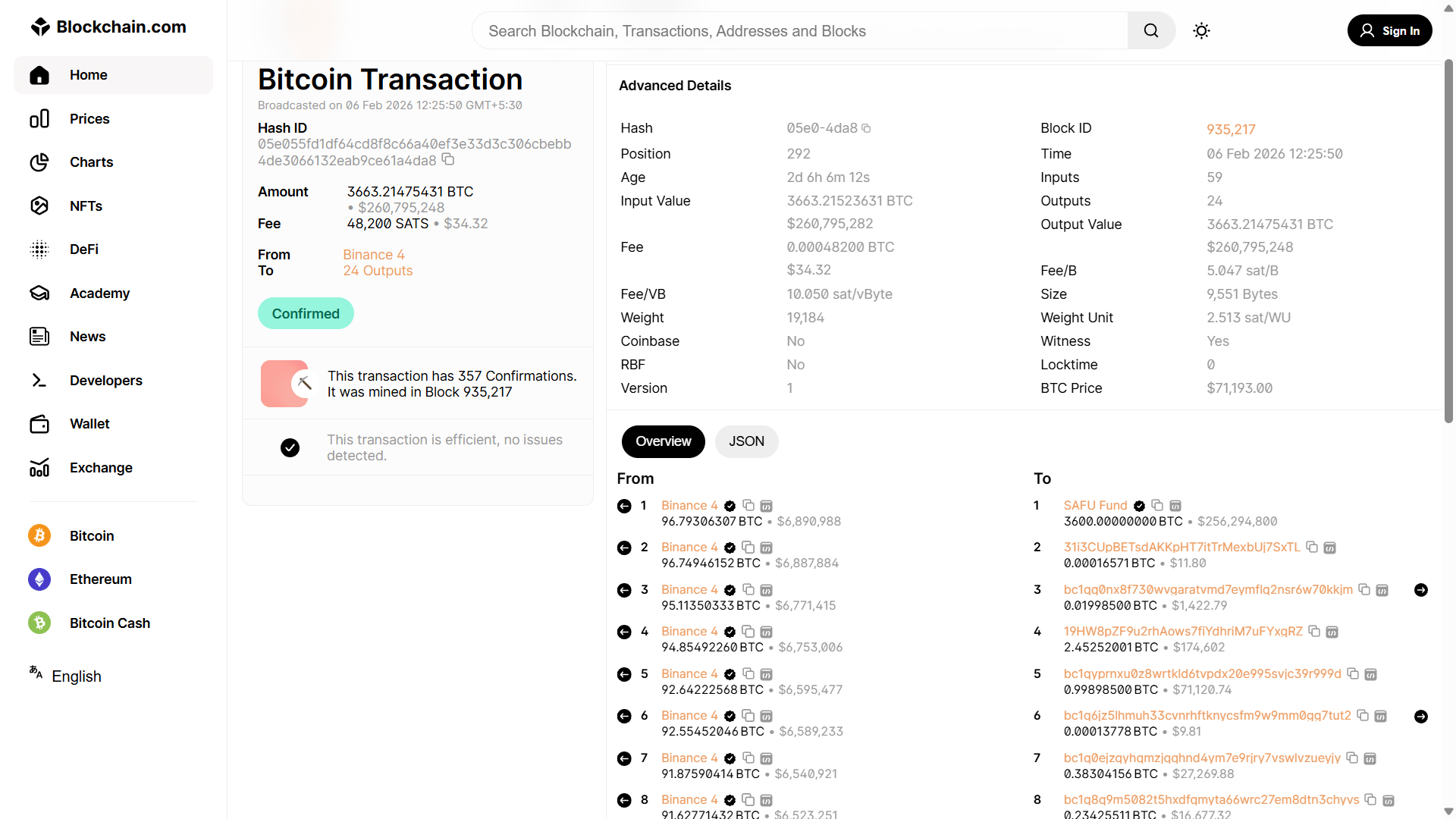
Task: Copy SAFU Fund address icon
Action: pyautogui.click(x=1157, y=505)
